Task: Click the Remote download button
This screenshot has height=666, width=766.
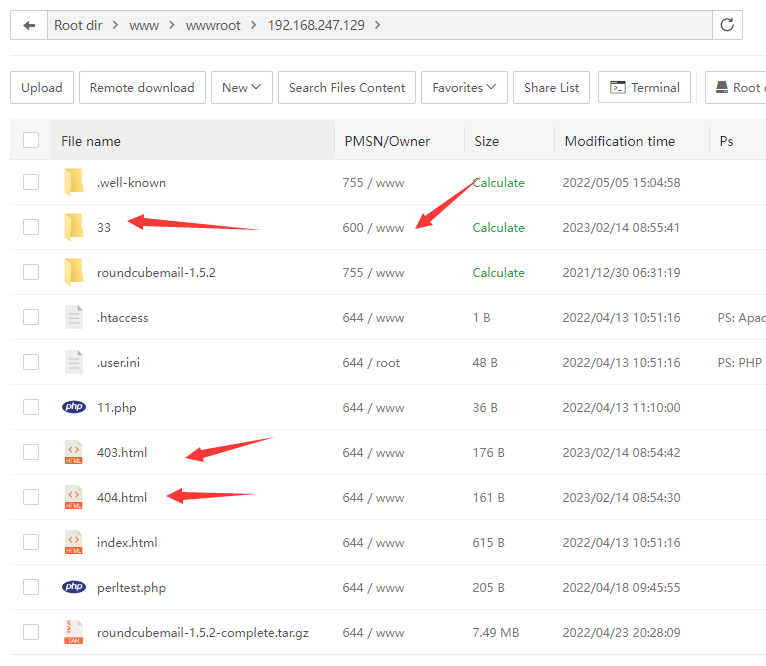Action: pos(142,87)
